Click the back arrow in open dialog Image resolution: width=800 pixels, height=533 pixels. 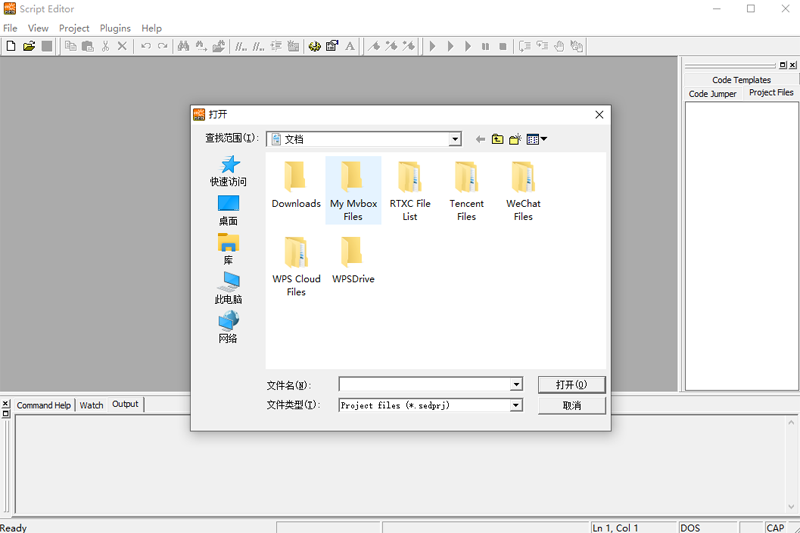point(480,140)
